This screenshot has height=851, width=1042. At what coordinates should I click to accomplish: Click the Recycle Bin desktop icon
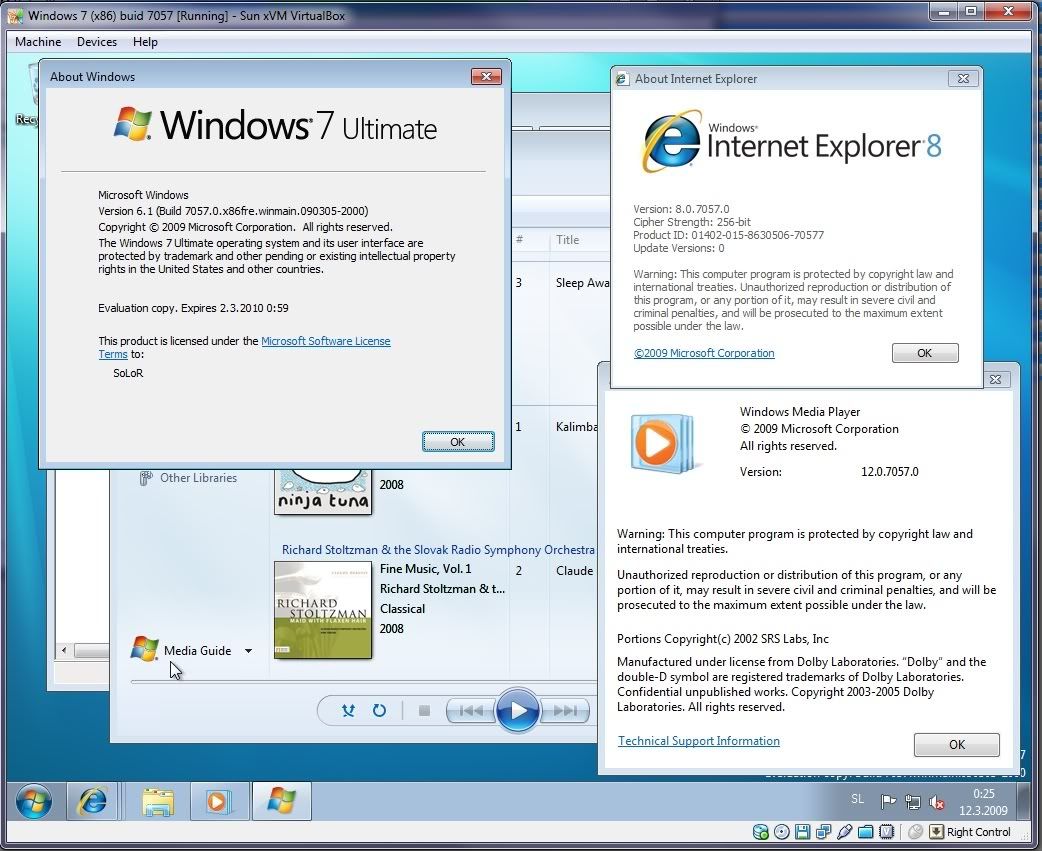(x=27, y=96)
